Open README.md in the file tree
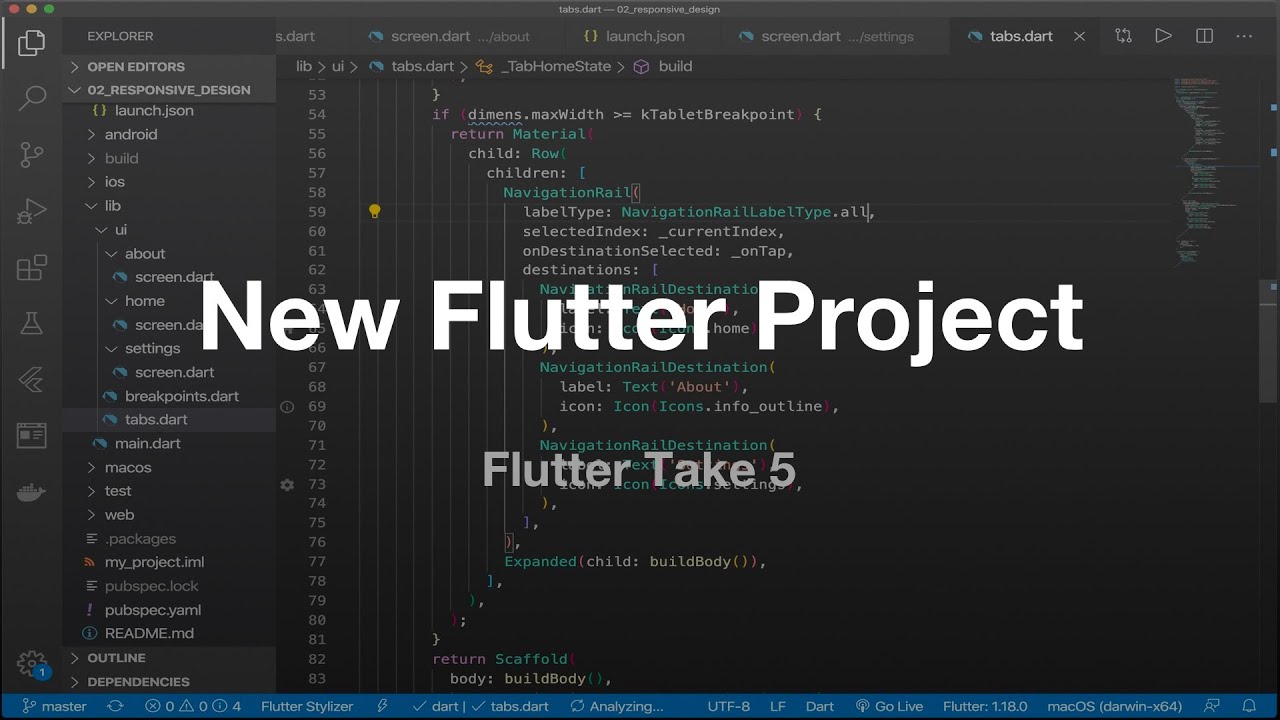 pos(149,634)
